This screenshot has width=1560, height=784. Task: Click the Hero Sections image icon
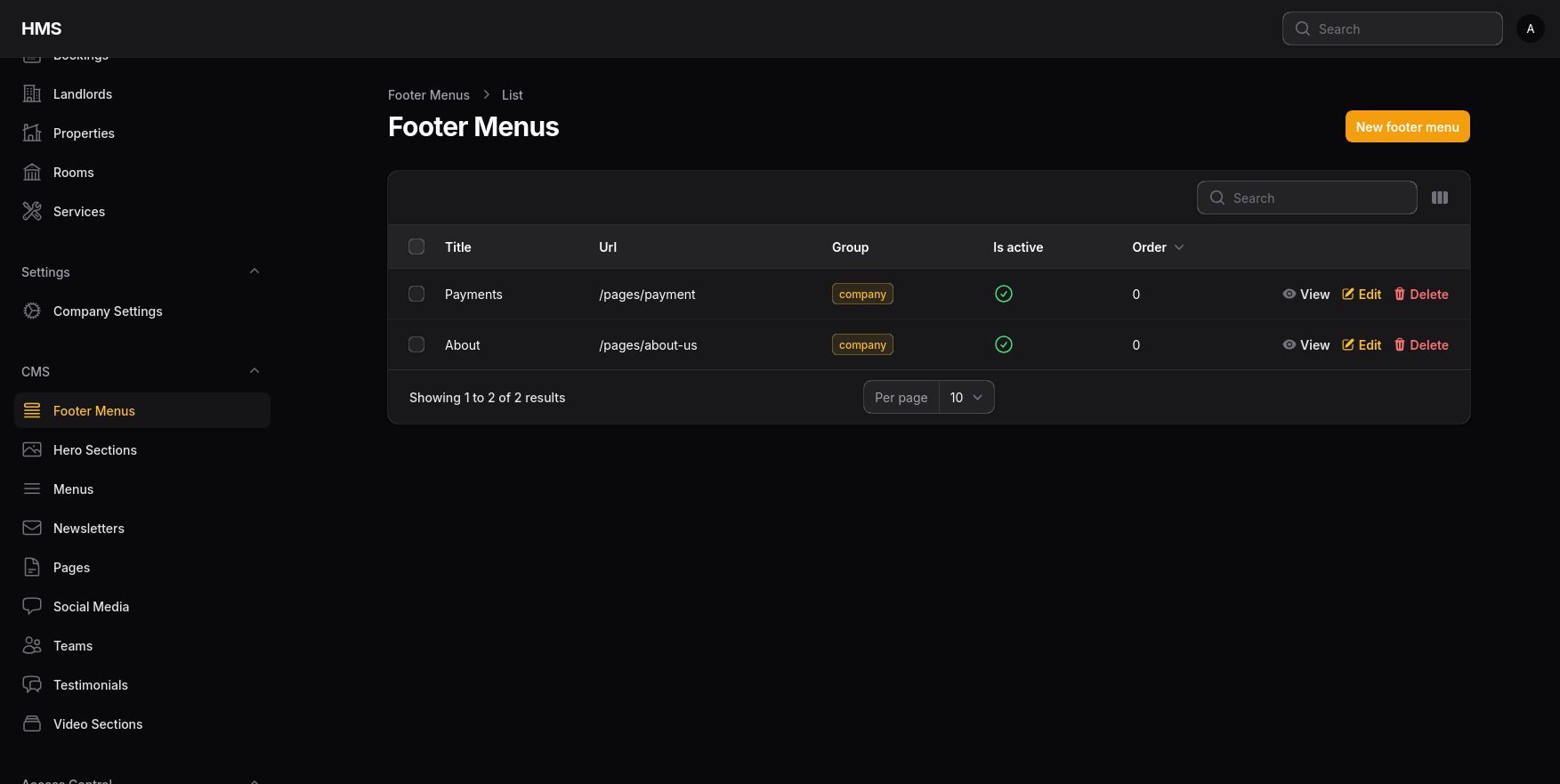click(32, 450)
